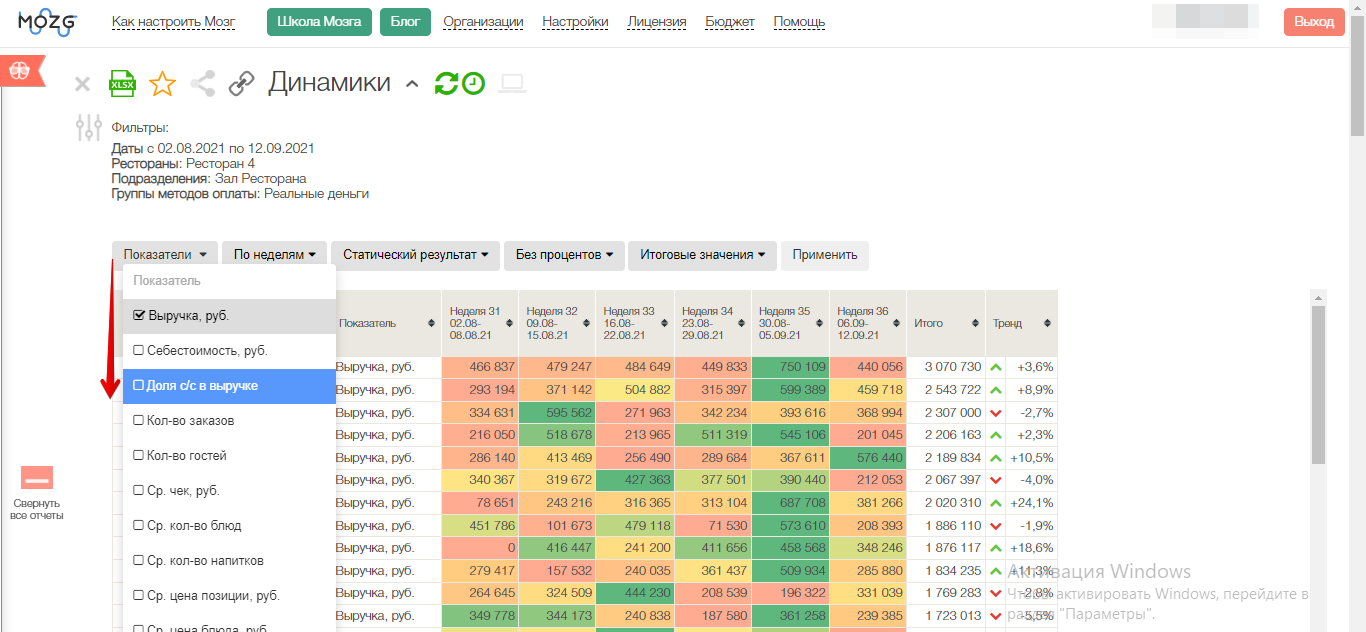This screenshot has height=632, width=1366.
Task: Open the По неделям dropdown
Action: 274,255
